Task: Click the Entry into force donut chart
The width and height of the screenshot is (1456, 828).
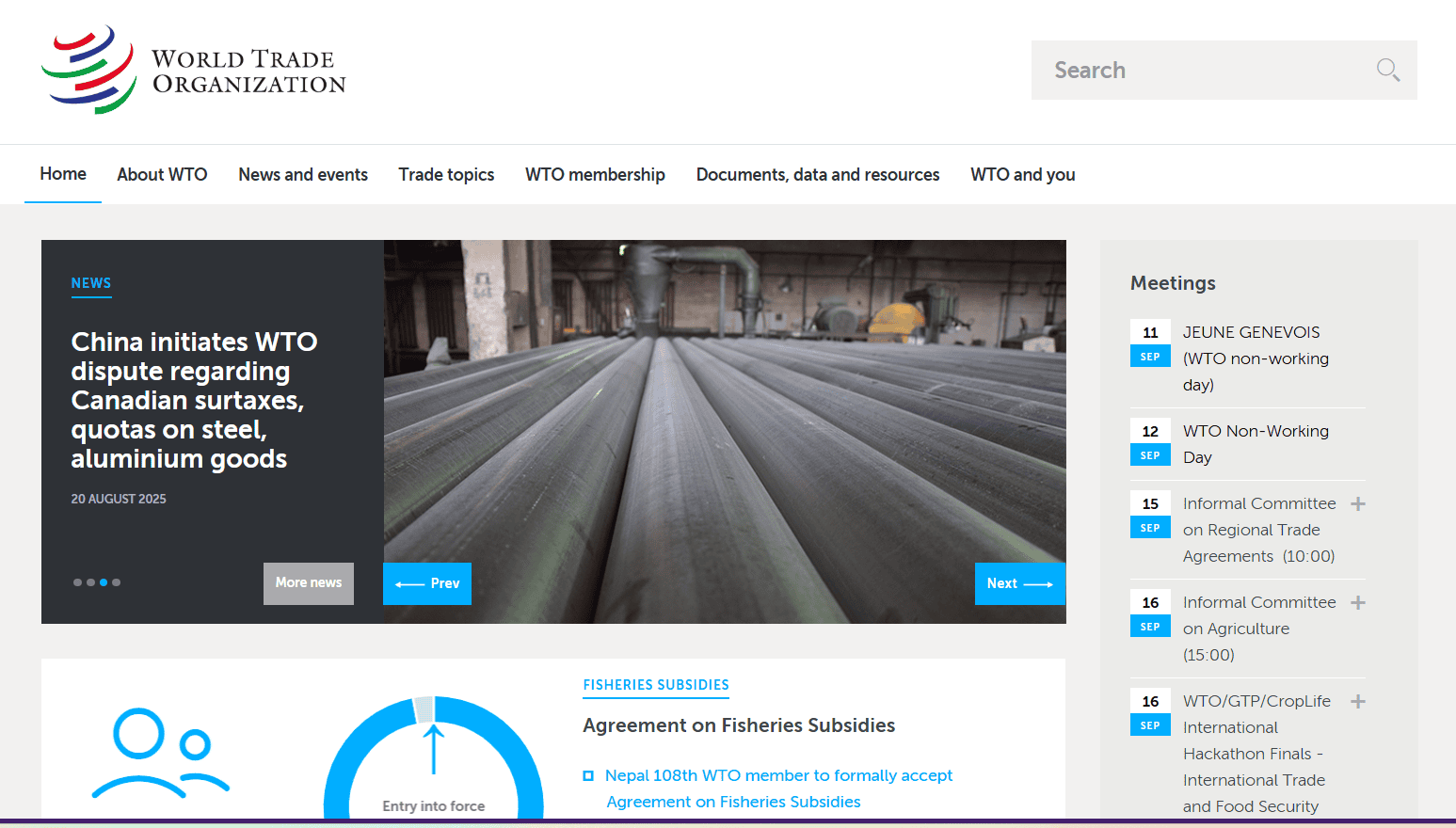Action: 434,757
